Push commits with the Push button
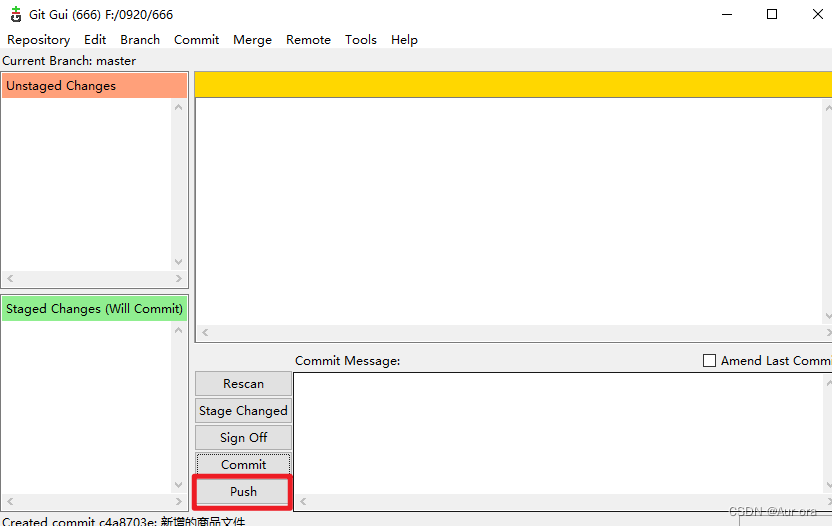This screenshot has height=526, width=832. [244, 491]
